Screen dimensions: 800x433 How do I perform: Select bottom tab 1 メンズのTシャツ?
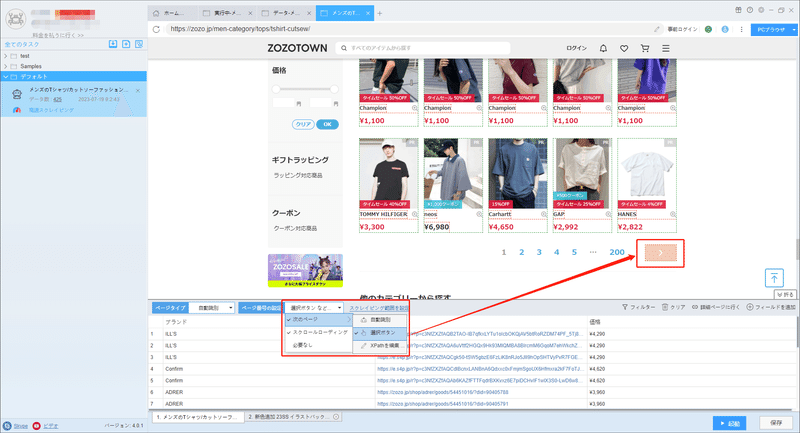point(197,417)
